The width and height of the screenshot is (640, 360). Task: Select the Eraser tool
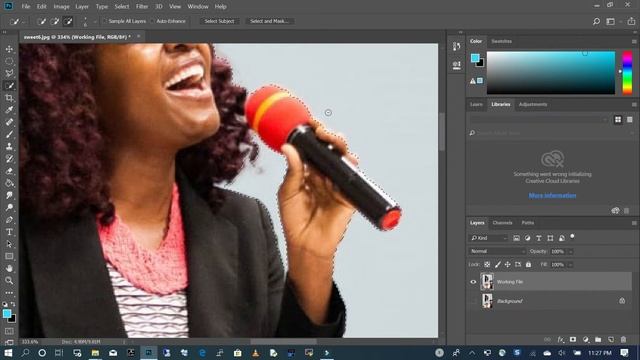9,171
